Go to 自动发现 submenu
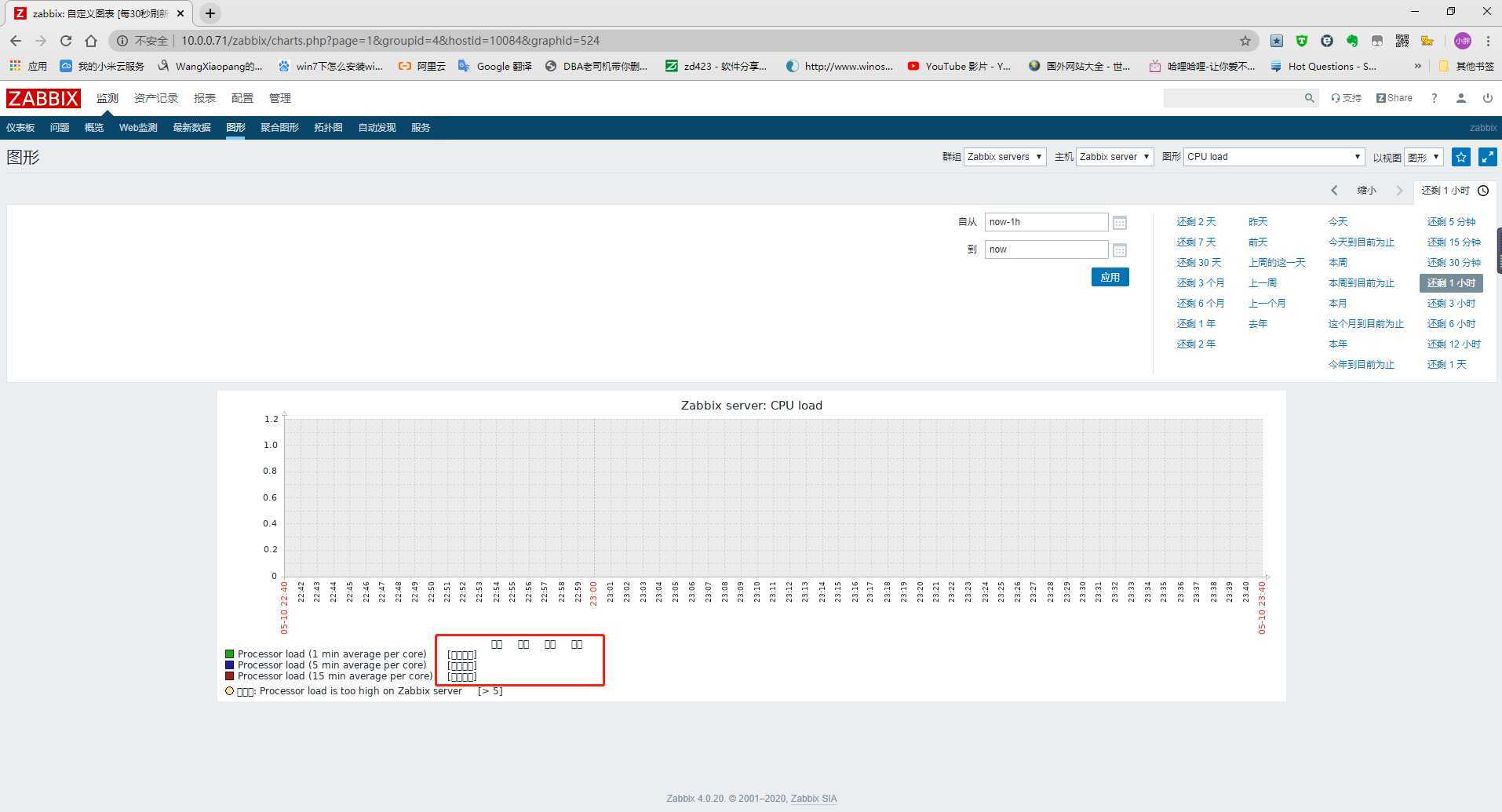The height and width of the screenshot is (812, 1502). tap(377, 127)
